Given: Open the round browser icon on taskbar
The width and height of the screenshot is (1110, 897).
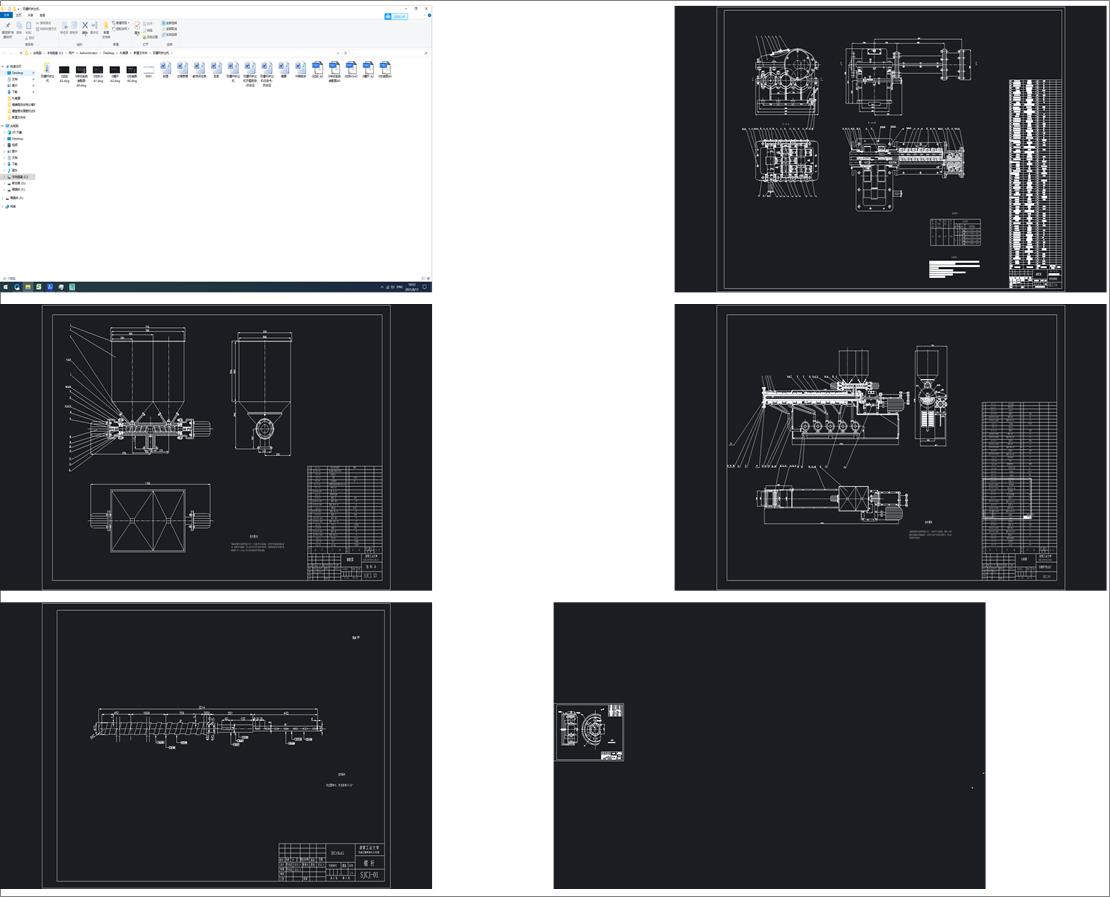Looking at the screenshot, I should tap(17, 287).
